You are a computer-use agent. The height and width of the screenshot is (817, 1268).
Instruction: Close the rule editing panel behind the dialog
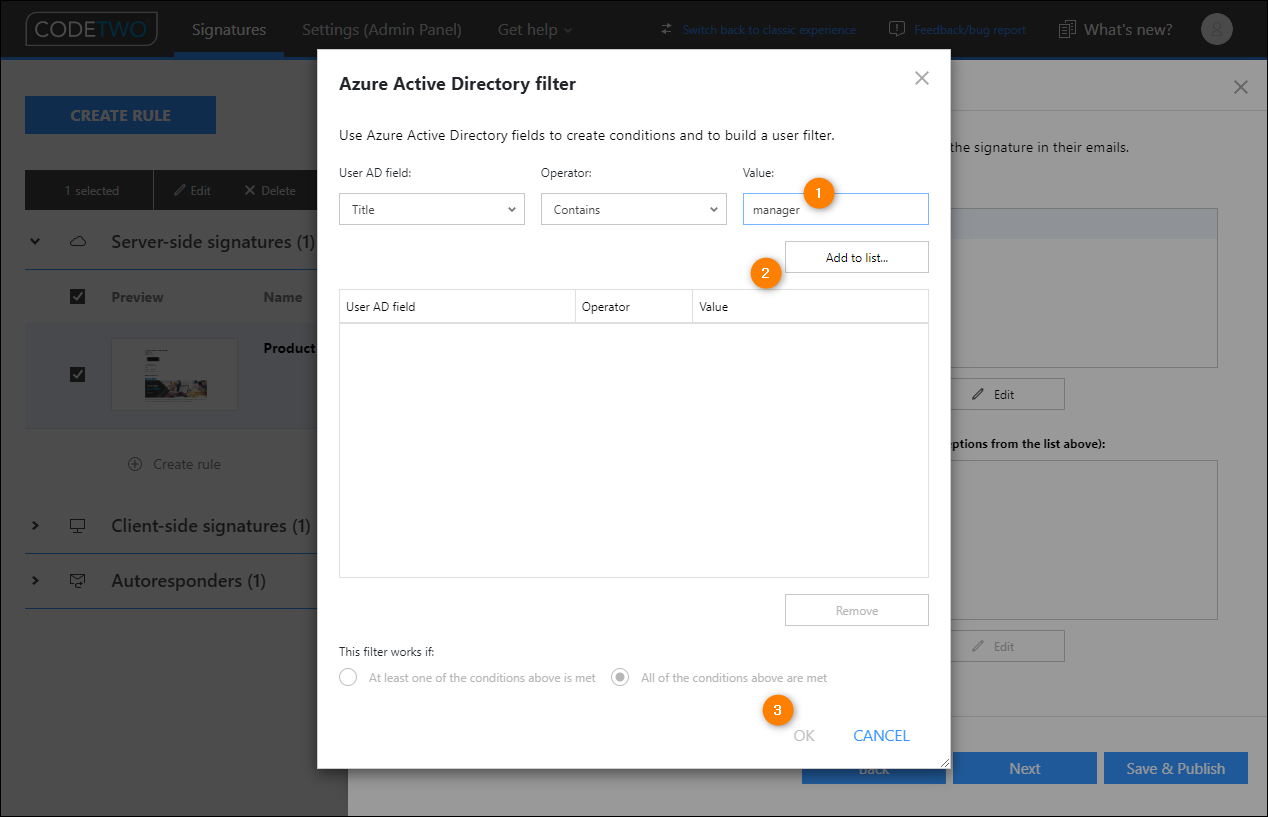[x=1241, y=87]
